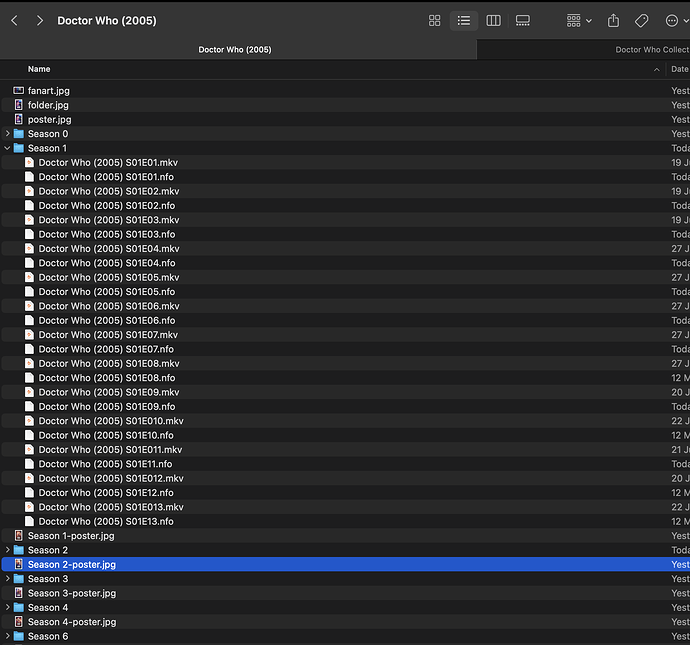Select file Doctor Who (2005) S01E03.nfo
This screenshot has width=690, height=645.
[107, 234]
